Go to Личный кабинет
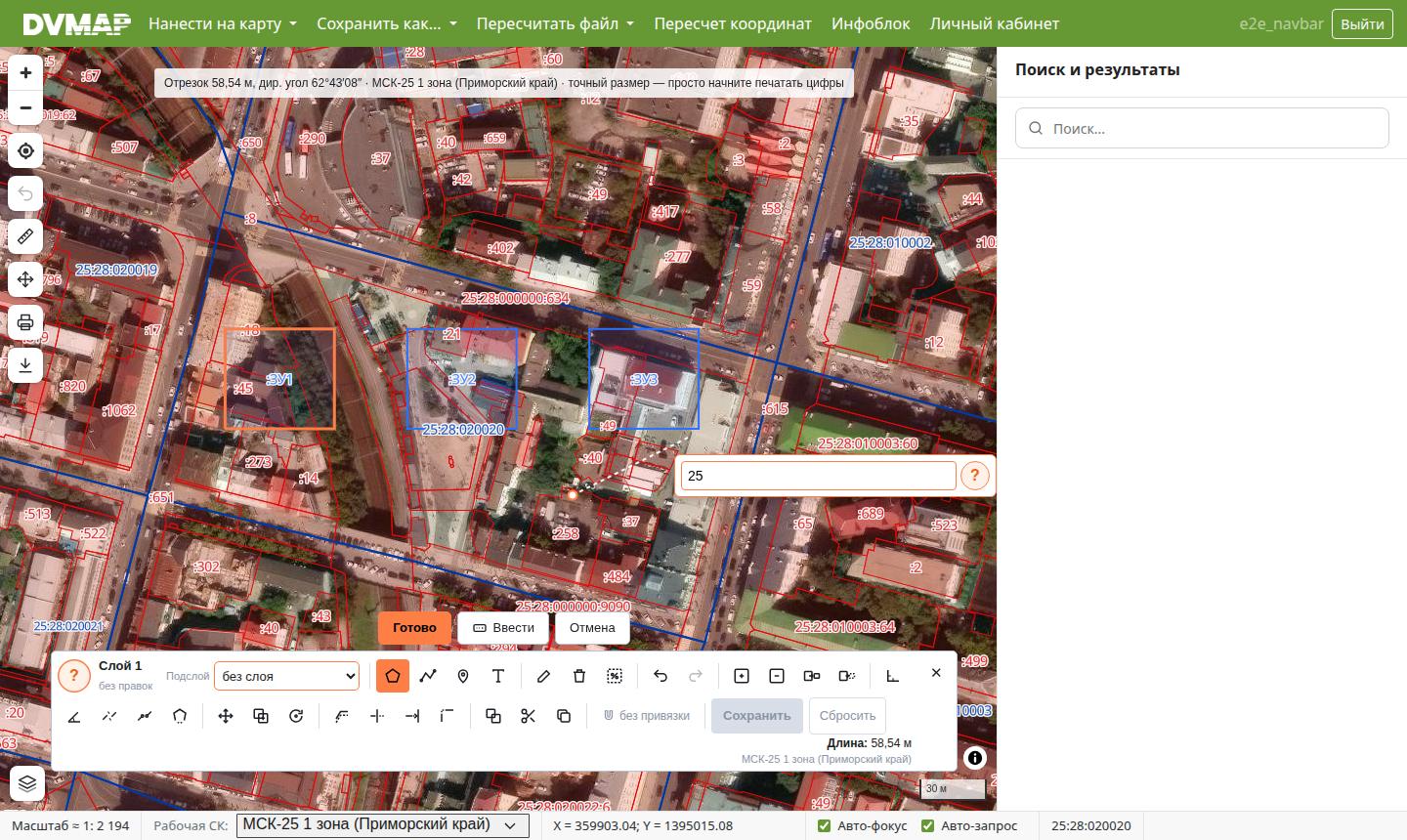Viewport: 1407px width, 840px height. [x=995, y=23]
